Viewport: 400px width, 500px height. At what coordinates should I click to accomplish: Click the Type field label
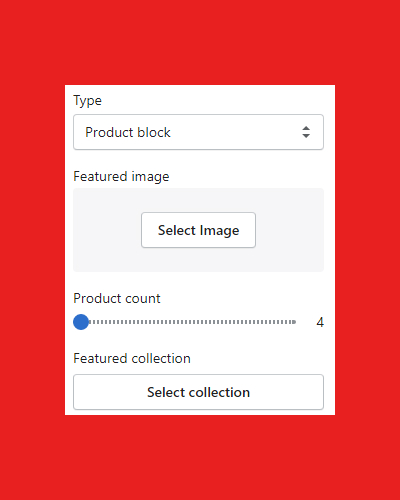click(87, 101)
